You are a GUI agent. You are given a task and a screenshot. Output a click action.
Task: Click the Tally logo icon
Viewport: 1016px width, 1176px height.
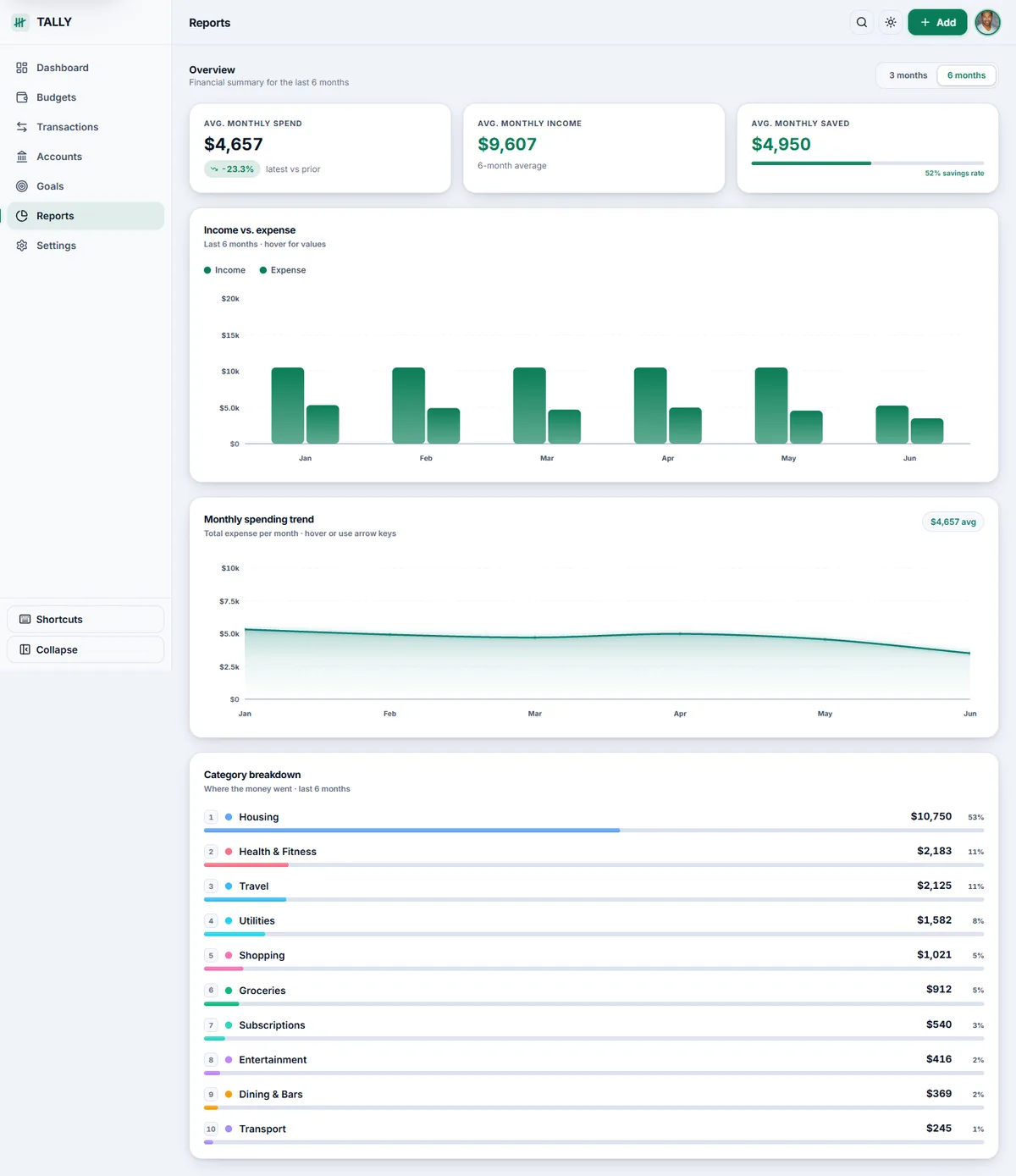coord(19,22)
